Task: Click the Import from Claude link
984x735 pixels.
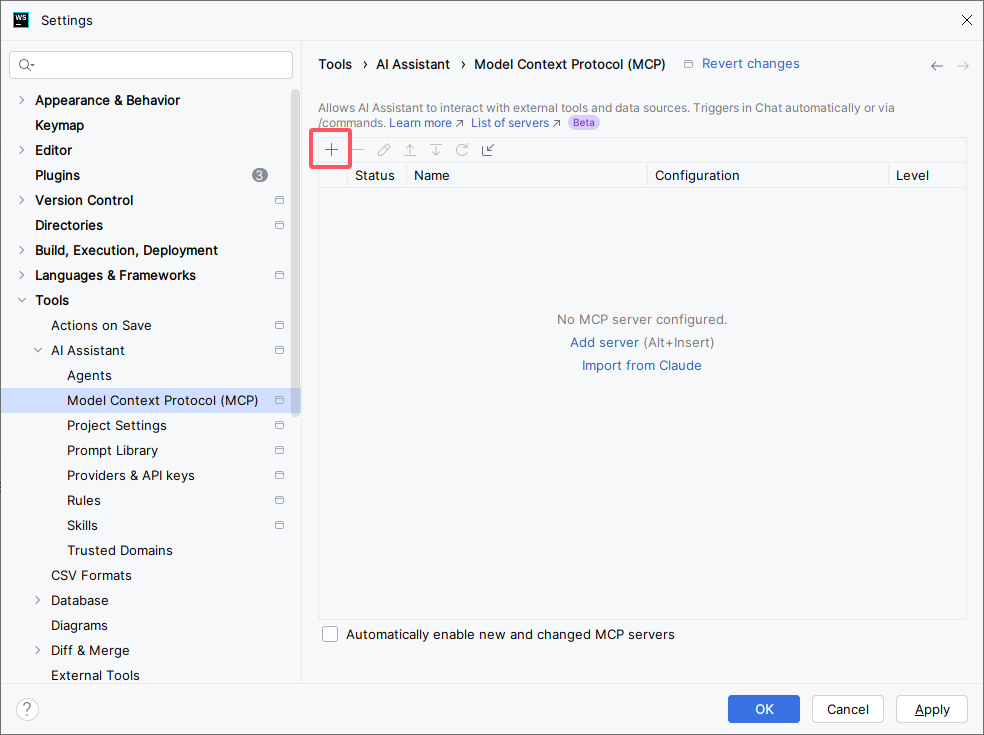Action: [641, 365]
